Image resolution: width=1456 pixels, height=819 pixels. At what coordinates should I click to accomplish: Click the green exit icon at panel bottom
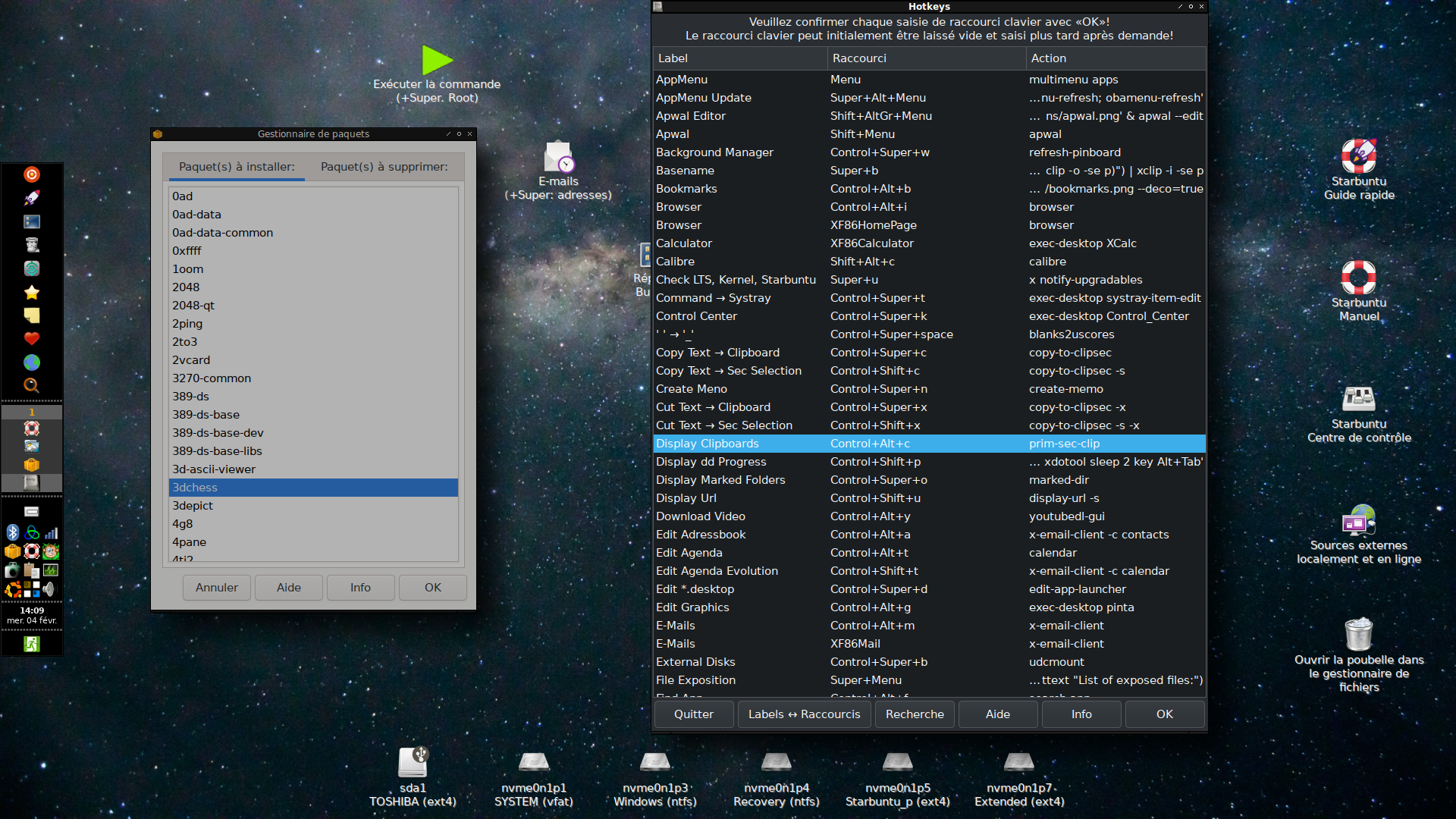(32, 644)
